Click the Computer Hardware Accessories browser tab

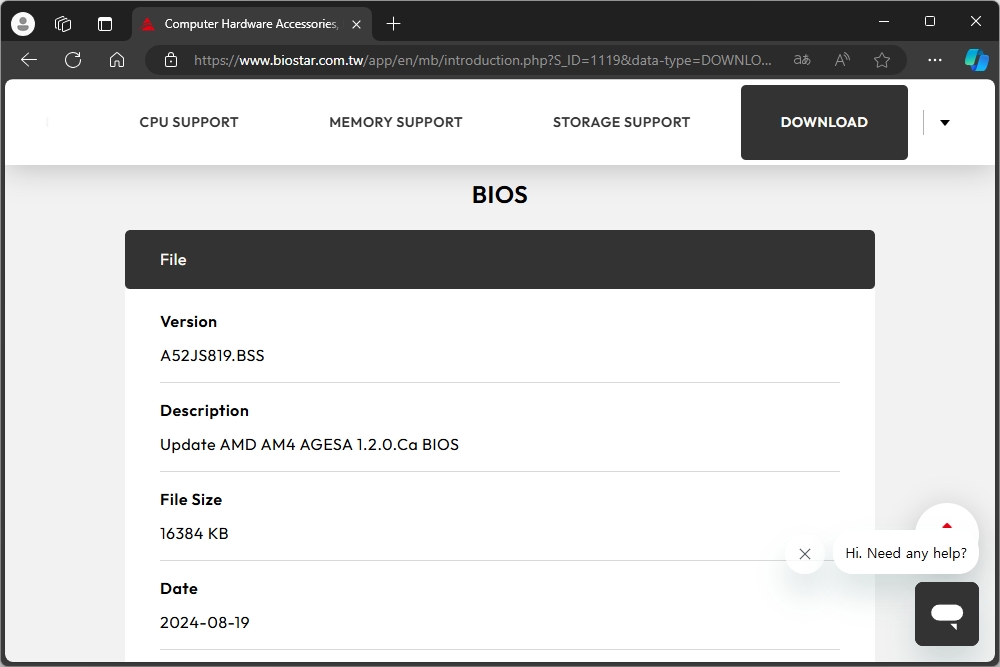[x=252, y=24]
